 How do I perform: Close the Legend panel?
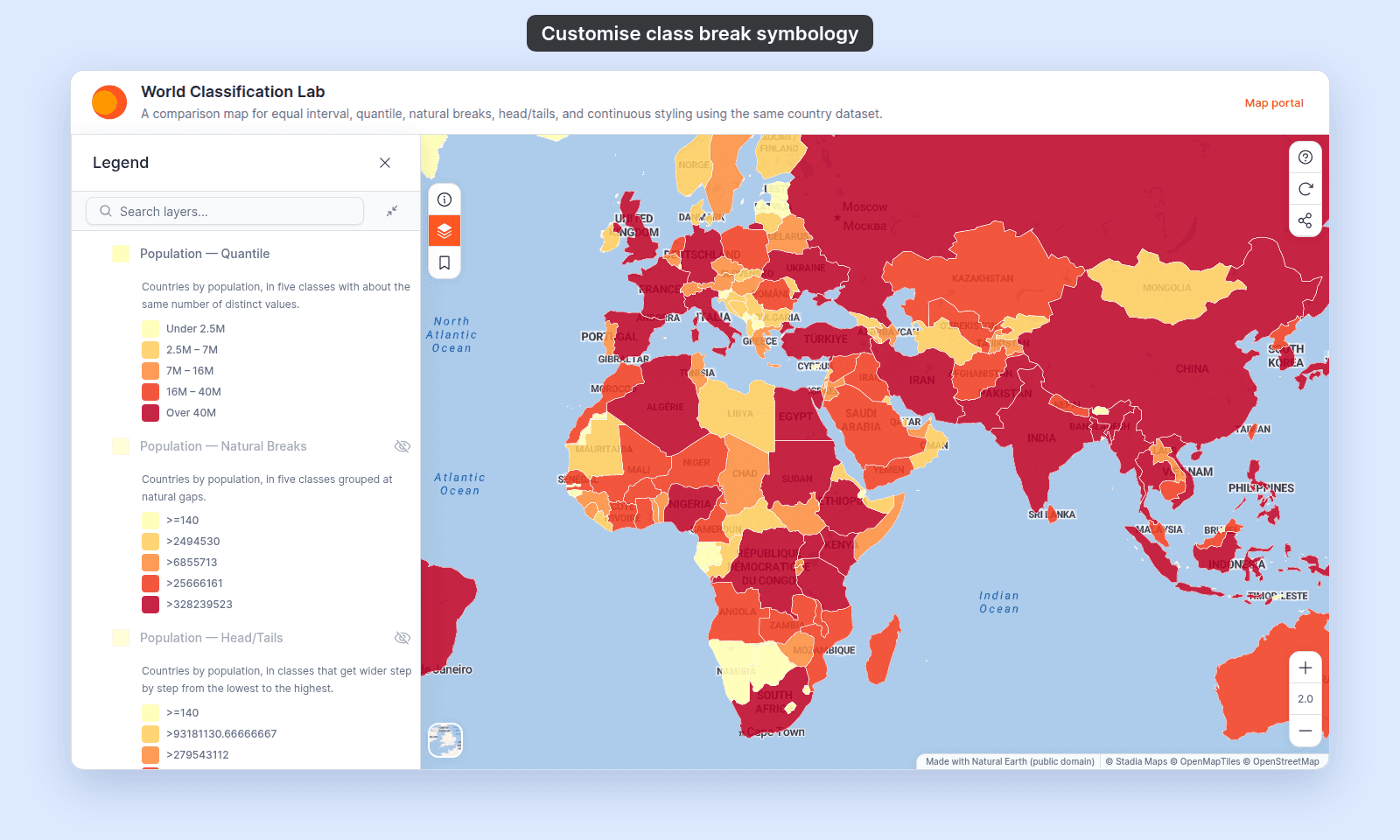tap(385, 163)
